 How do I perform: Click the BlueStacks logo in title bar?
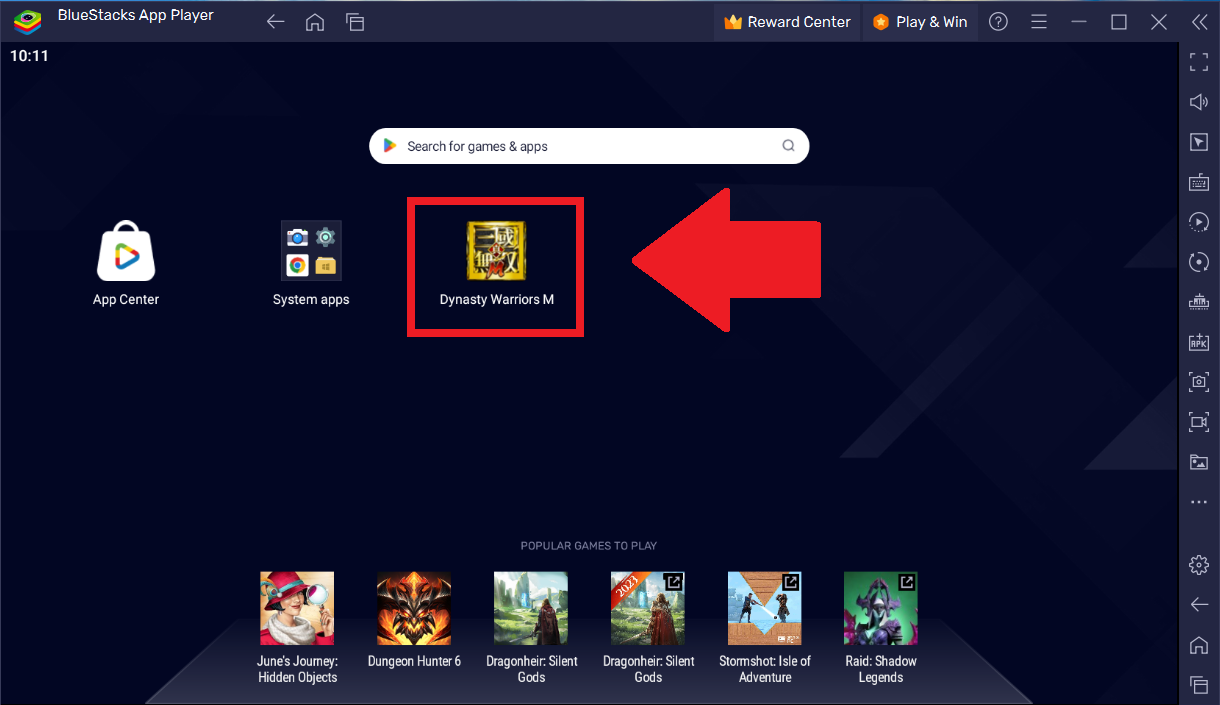click(x=27, y=21)
